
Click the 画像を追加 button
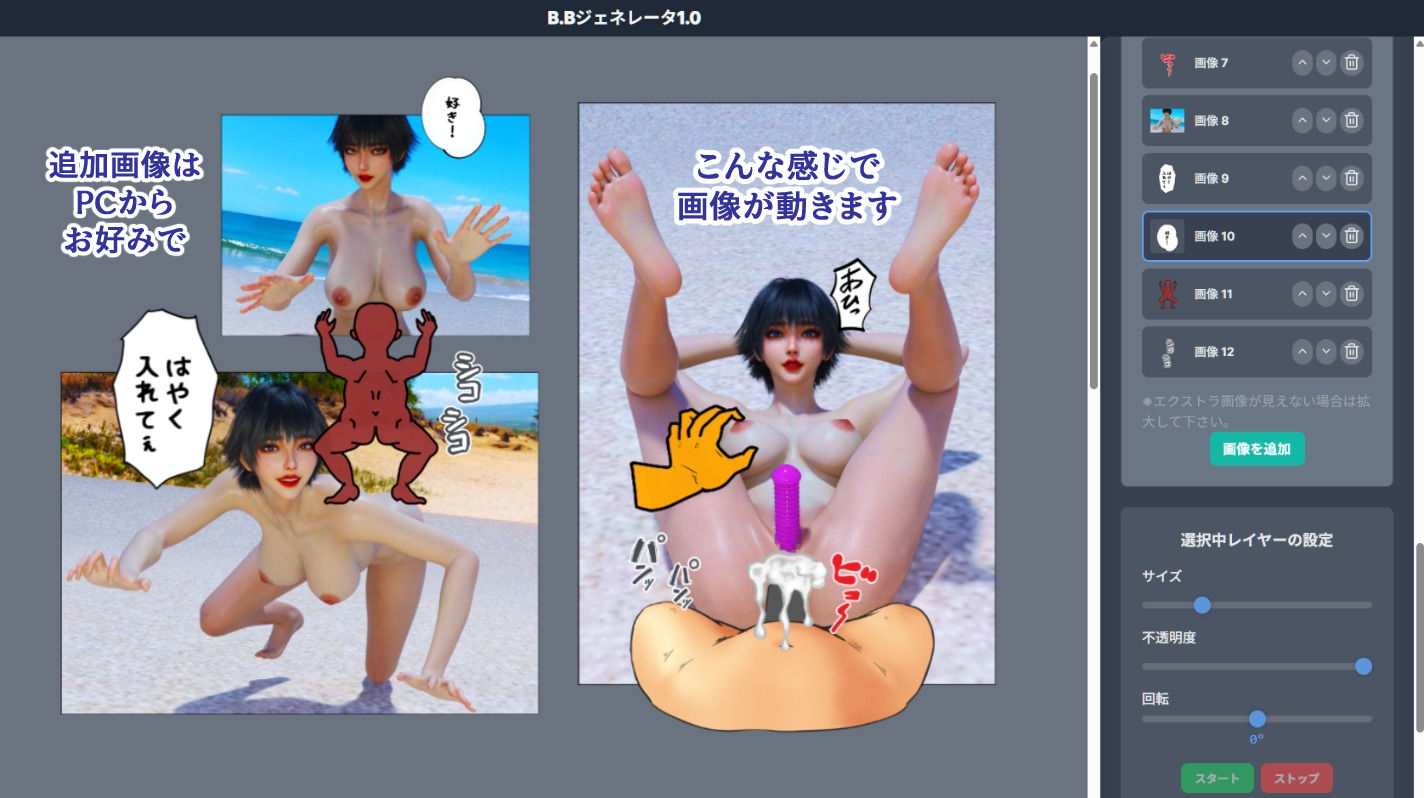click(x=1257, y=449)
